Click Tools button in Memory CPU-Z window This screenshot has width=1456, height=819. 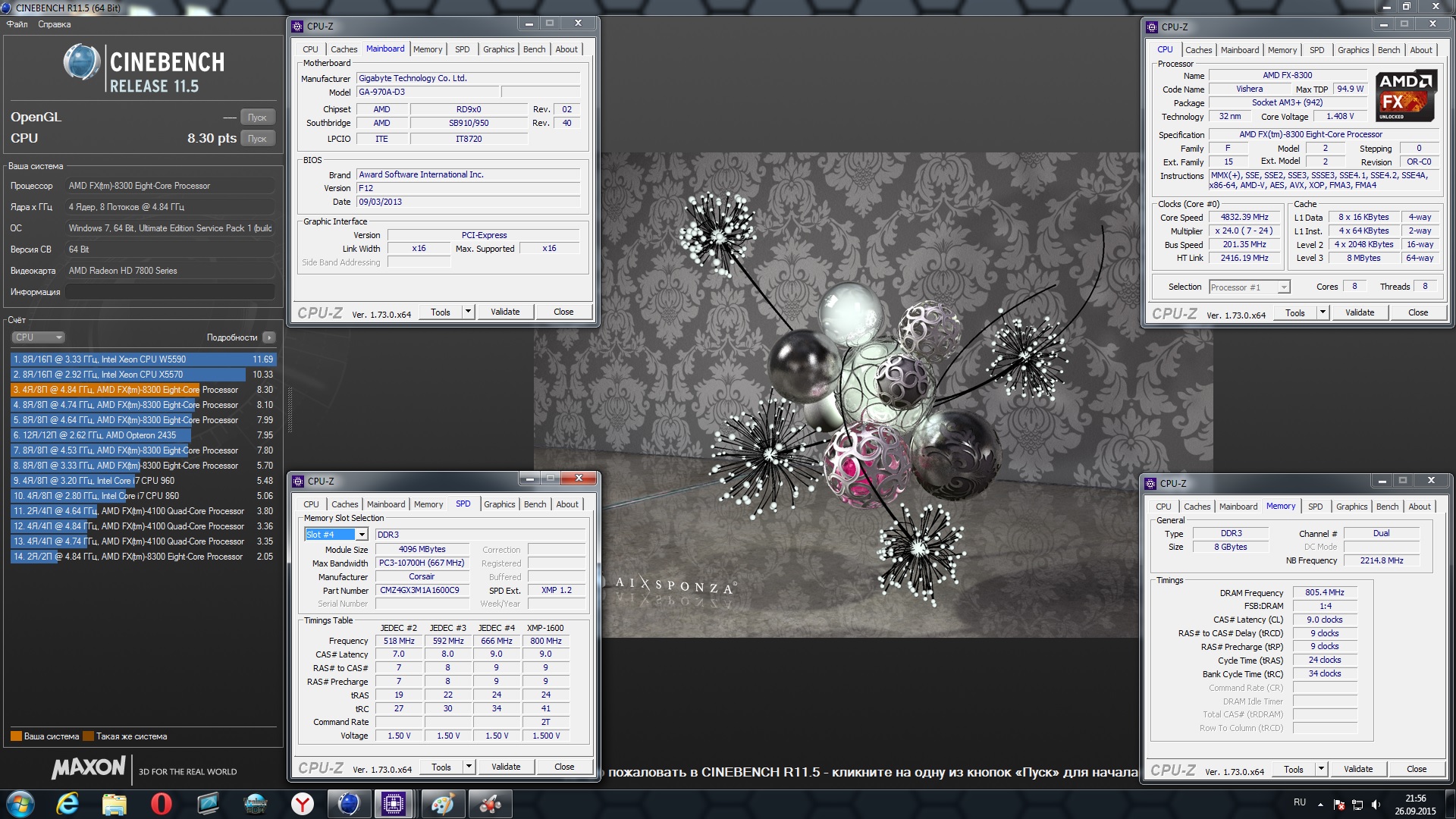coord(1294,769)
